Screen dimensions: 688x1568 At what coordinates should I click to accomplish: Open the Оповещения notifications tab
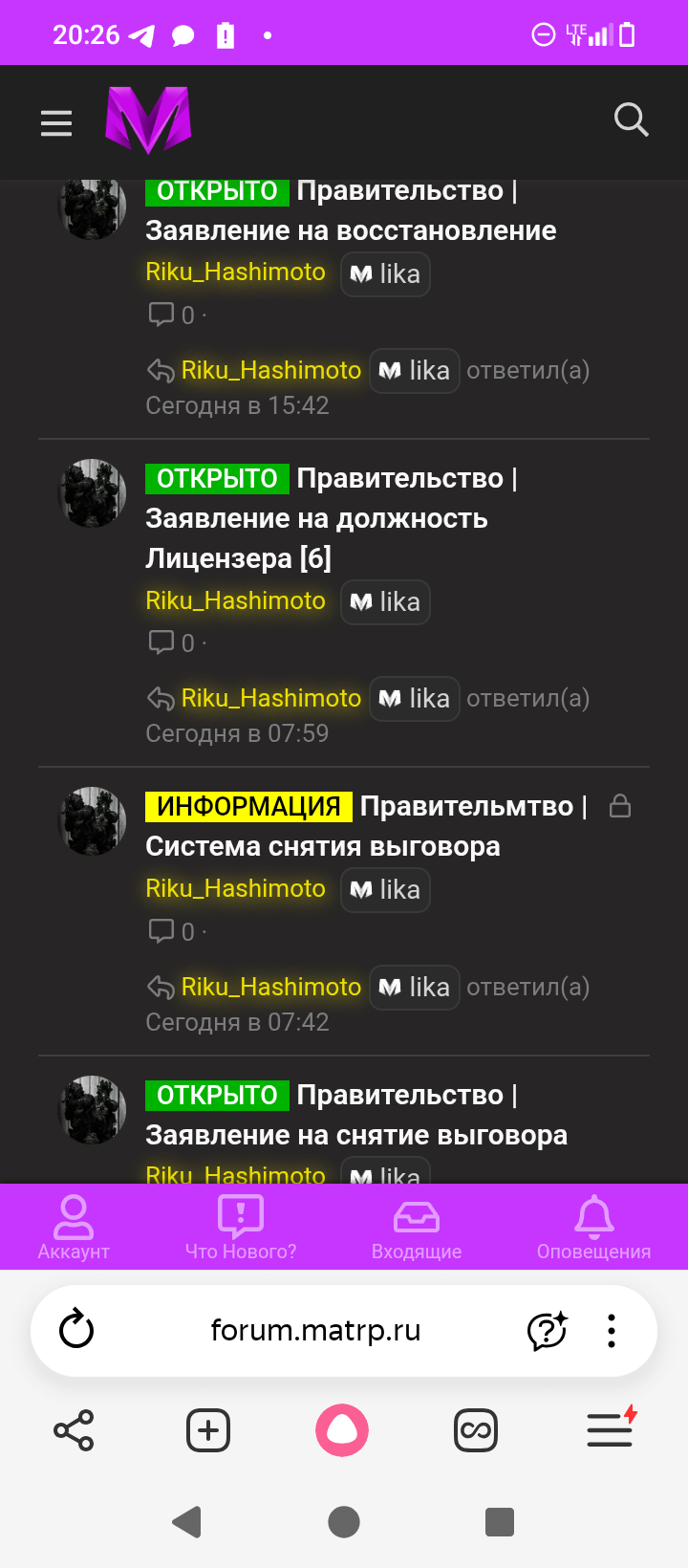(593, 1228)
